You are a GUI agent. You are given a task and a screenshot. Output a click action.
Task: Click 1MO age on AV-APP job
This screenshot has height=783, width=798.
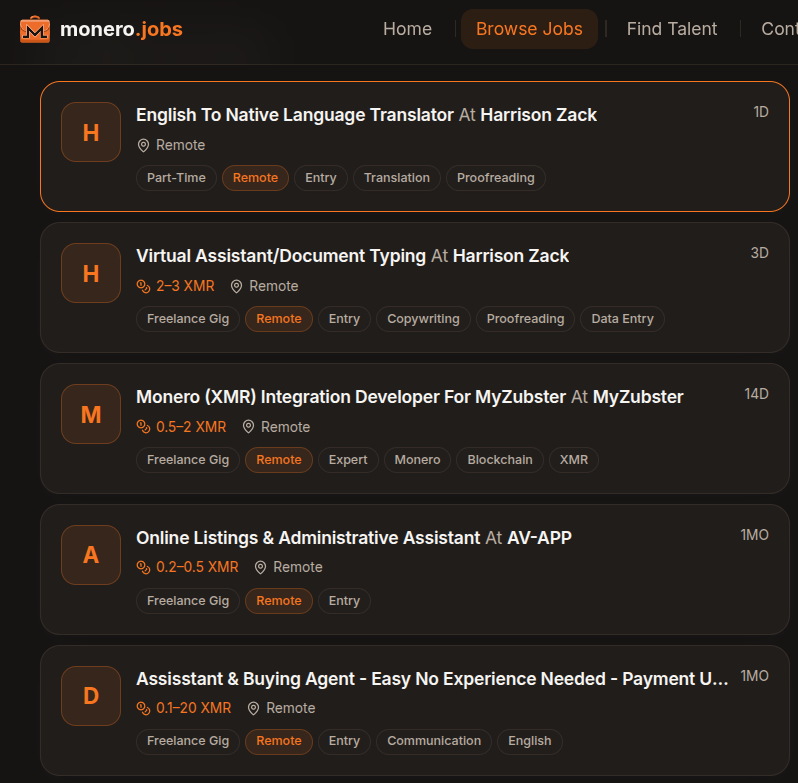click(755, 535)
